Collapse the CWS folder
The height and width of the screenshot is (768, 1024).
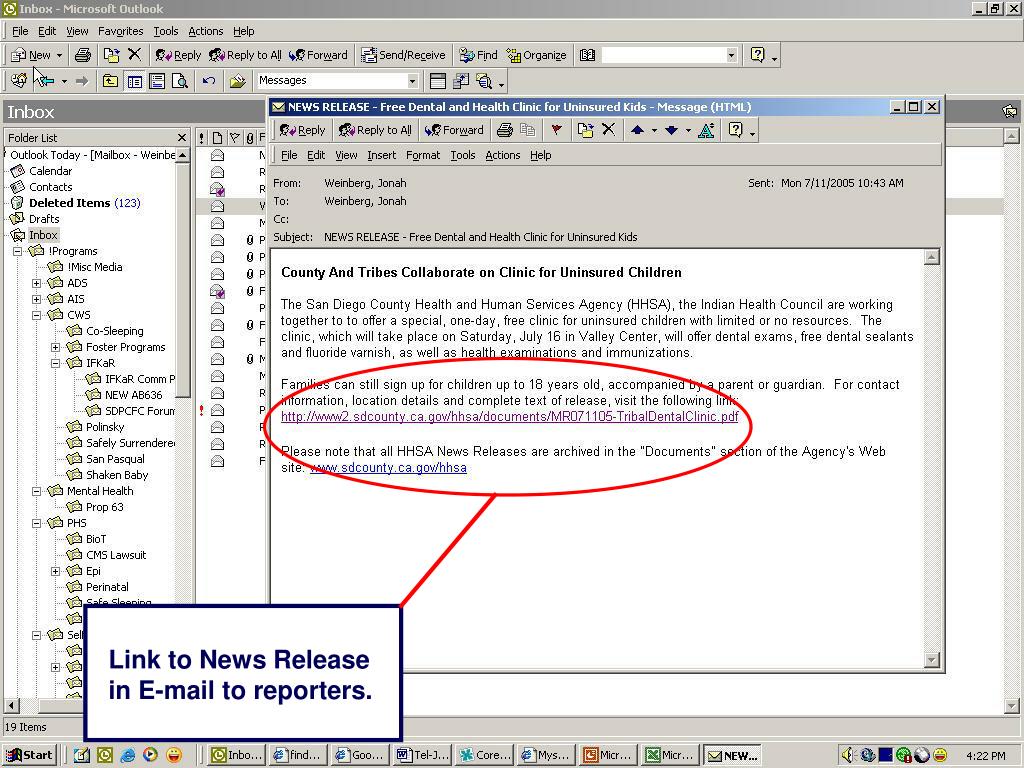coord(37,315)
